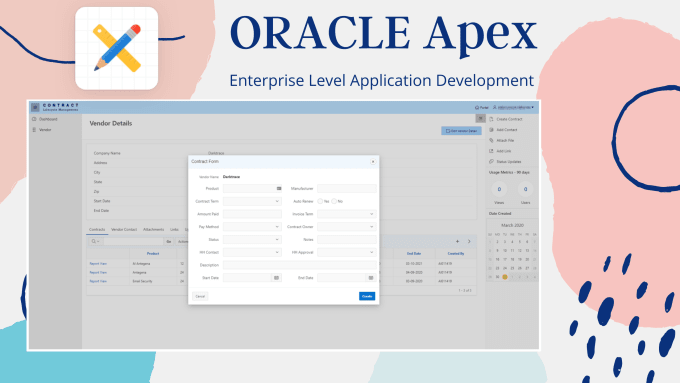Viewport: 680px width, 383px height.
Task: Click the Add Link icon
Action: click(x=491, y=151)
